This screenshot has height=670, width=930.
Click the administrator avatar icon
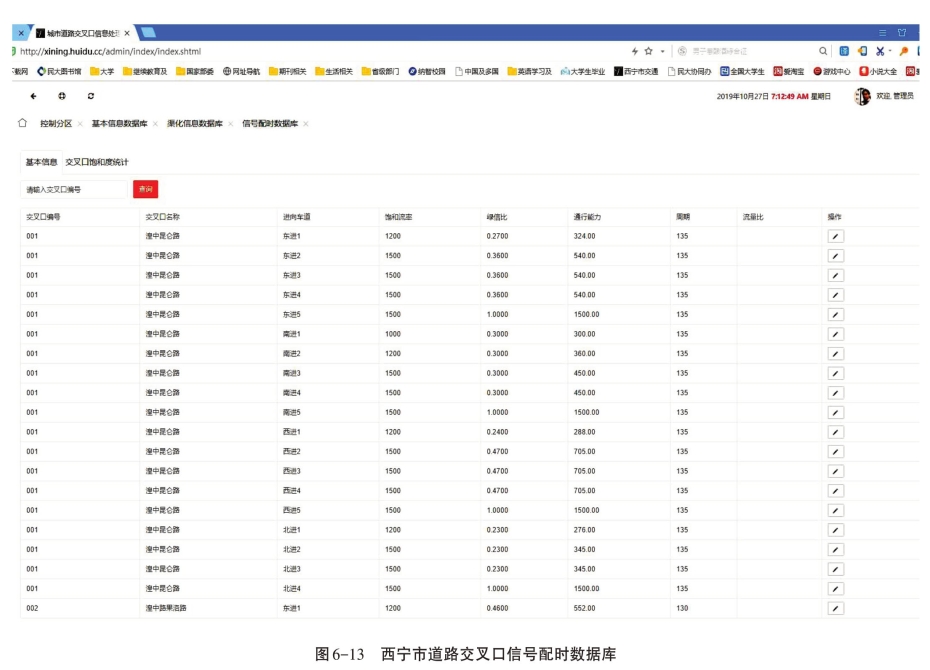862,96
